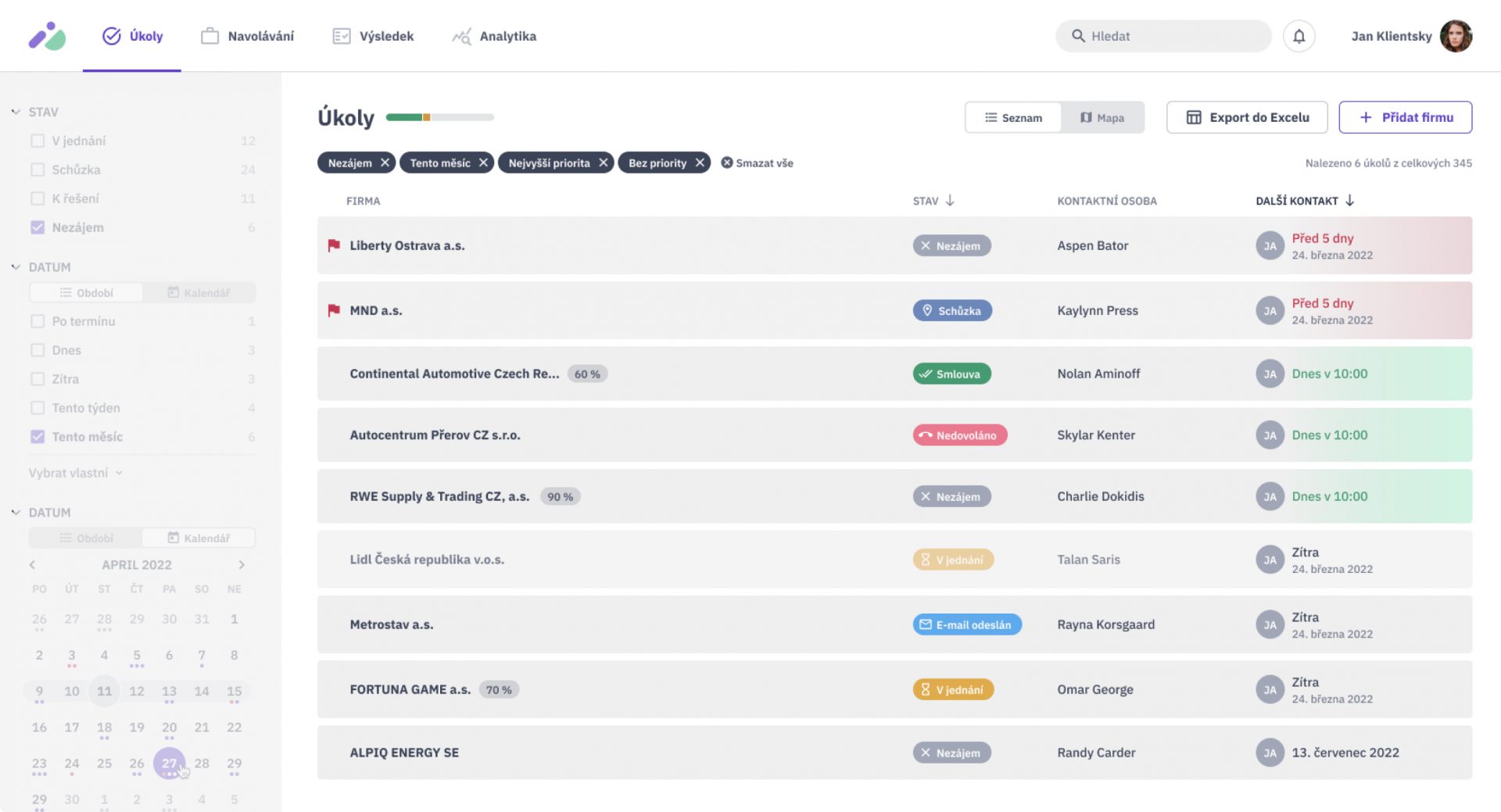
Task: Click the notification bell icon
Action: point(1299,36)
